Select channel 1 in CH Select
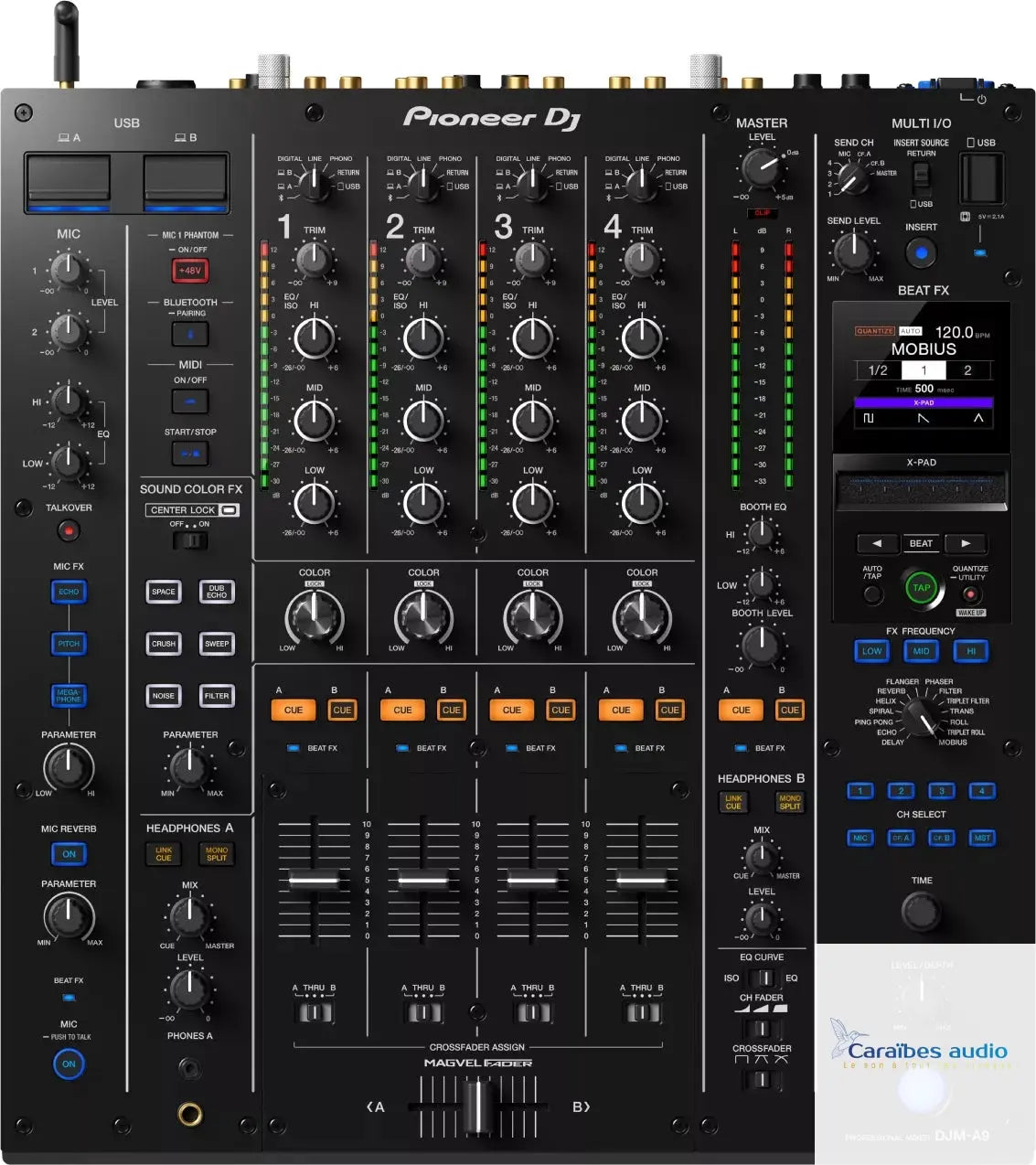1036x1165 pixels. click(x=860, y=791)
